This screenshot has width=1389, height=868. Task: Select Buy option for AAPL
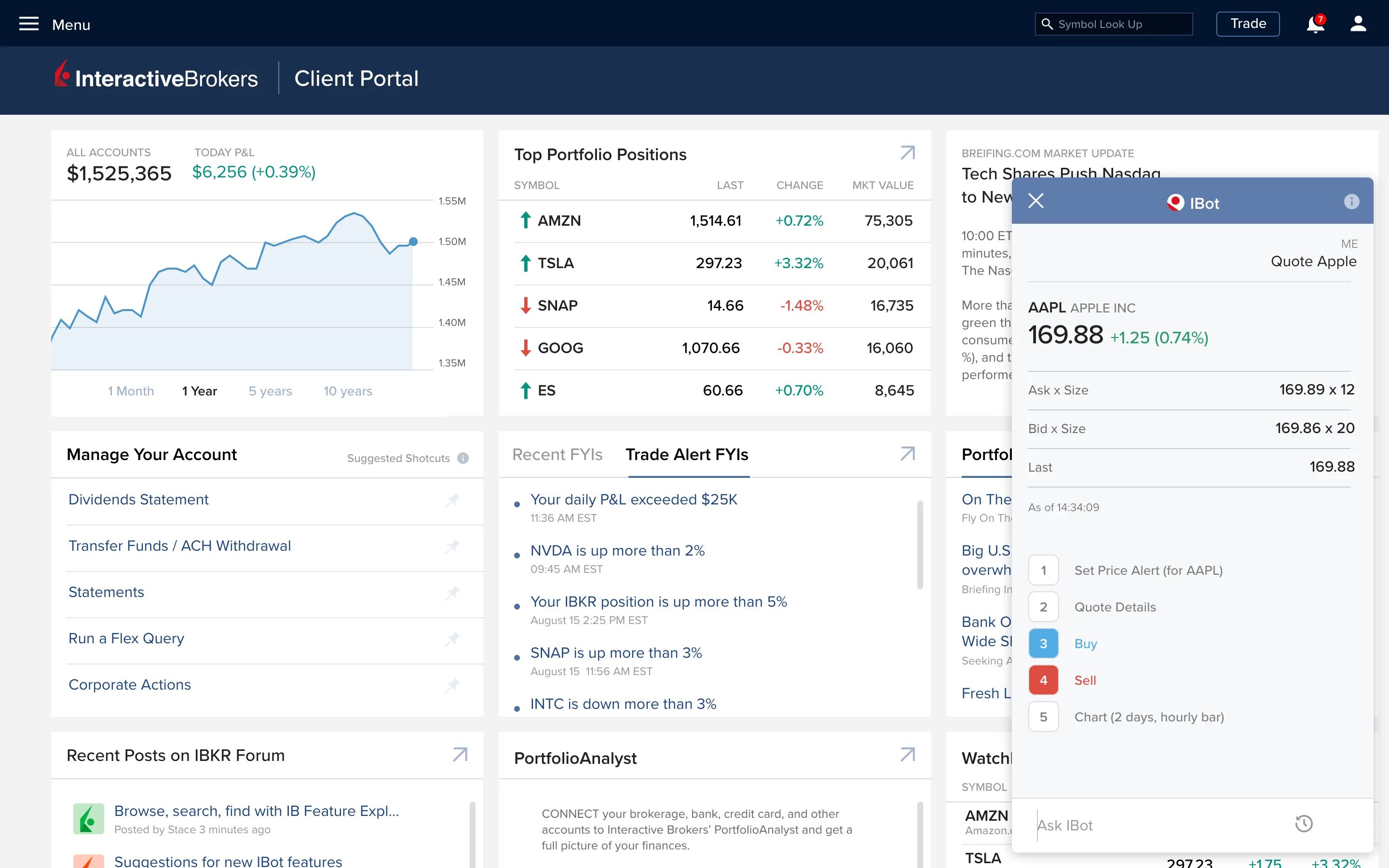(x=1085, y=643)
